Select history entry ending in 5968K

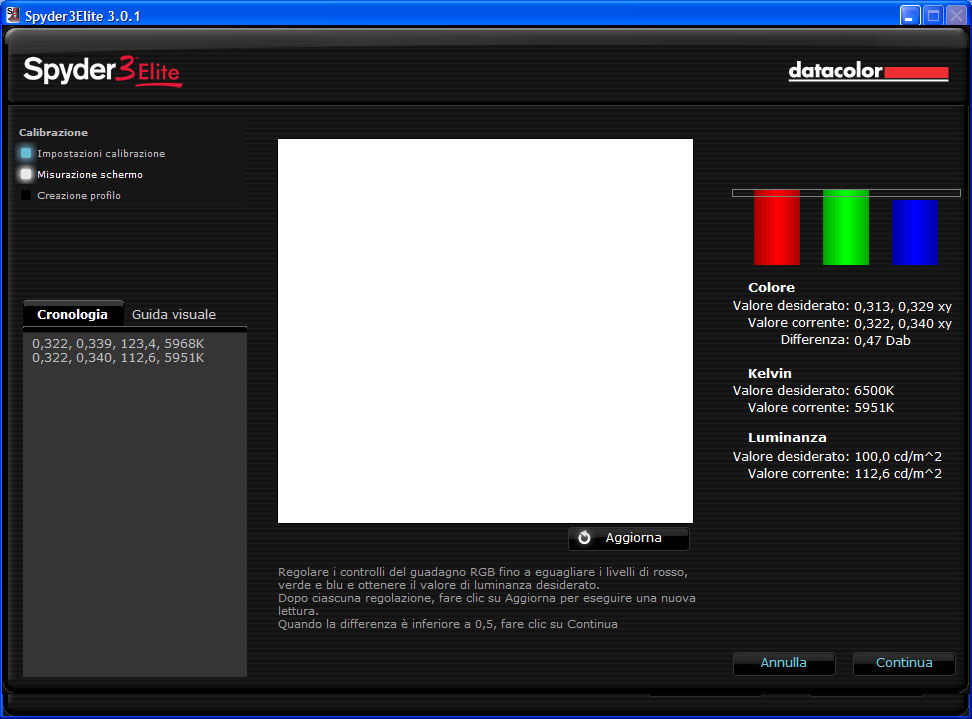point(118,343)
